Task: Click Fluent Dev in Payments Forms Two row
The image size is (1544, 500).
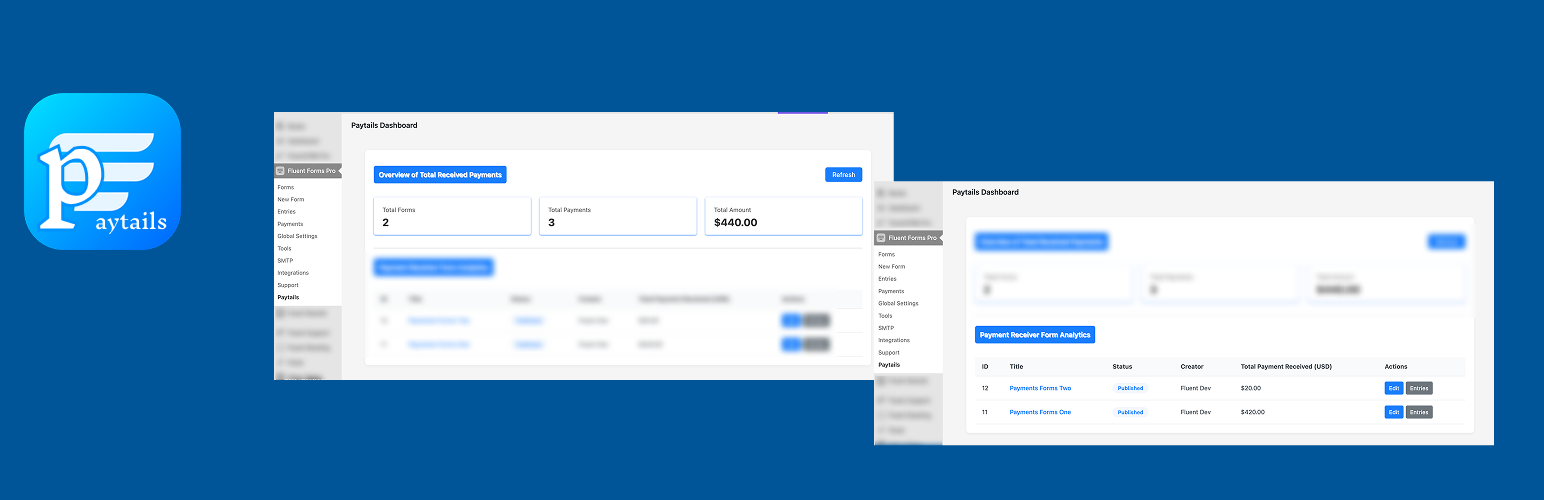Action: pos(1196,388)
